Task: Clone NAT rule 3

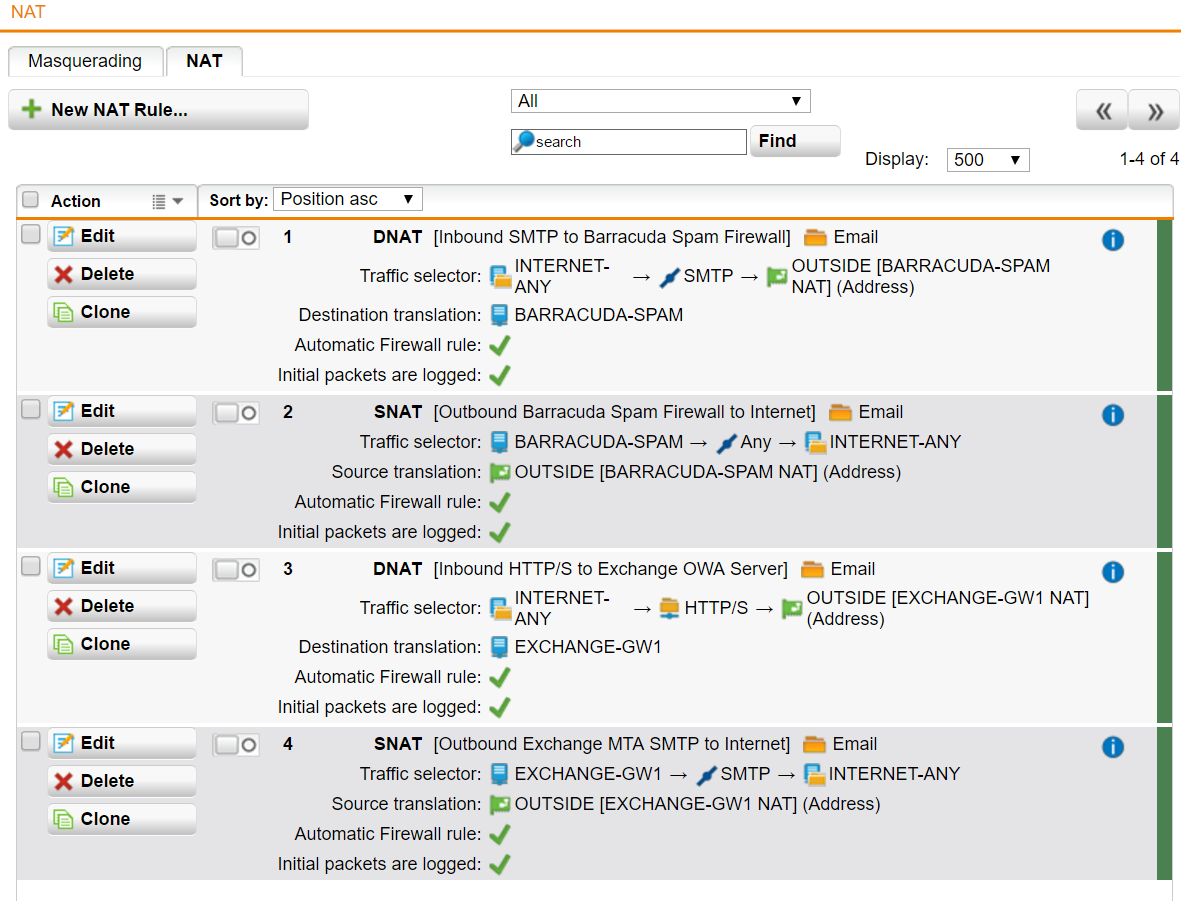Action: (x=122, y=644)
